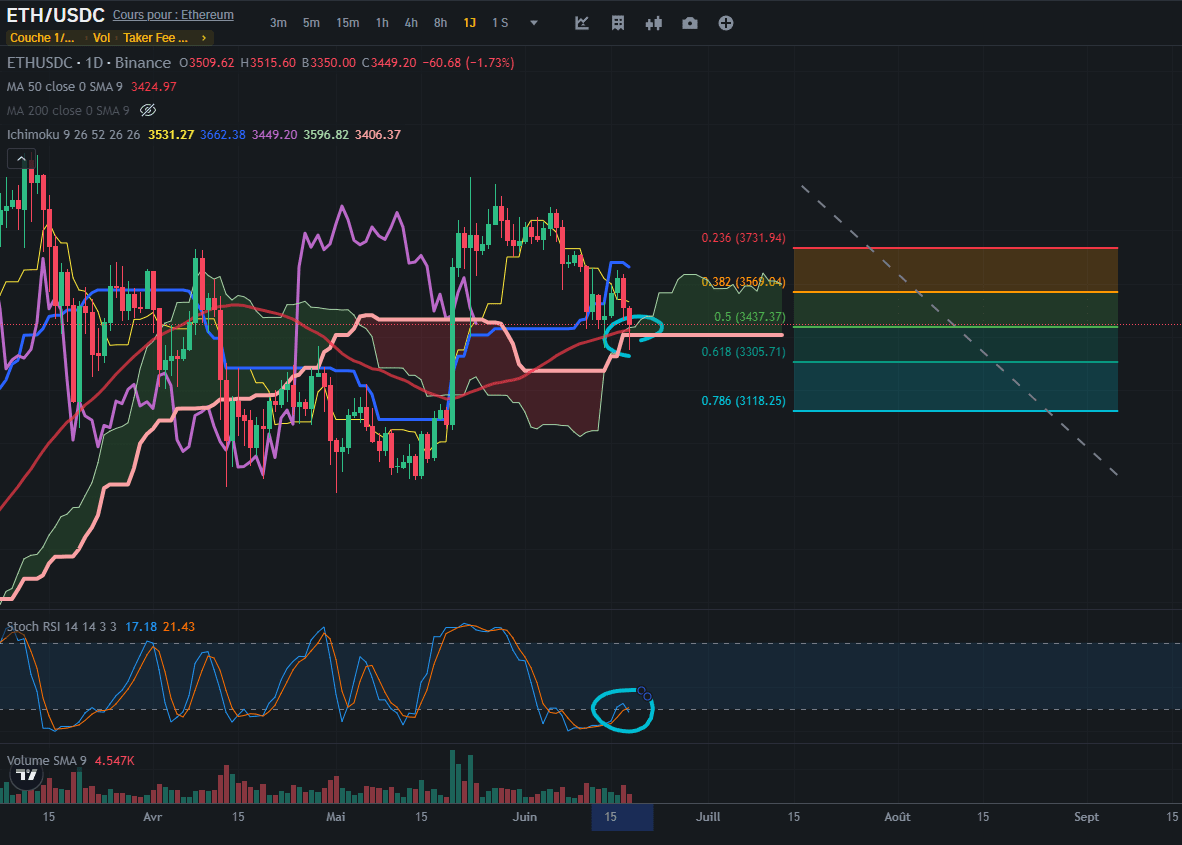
Task: Open the Cours pour : Ethereum link
Action: 173,15
